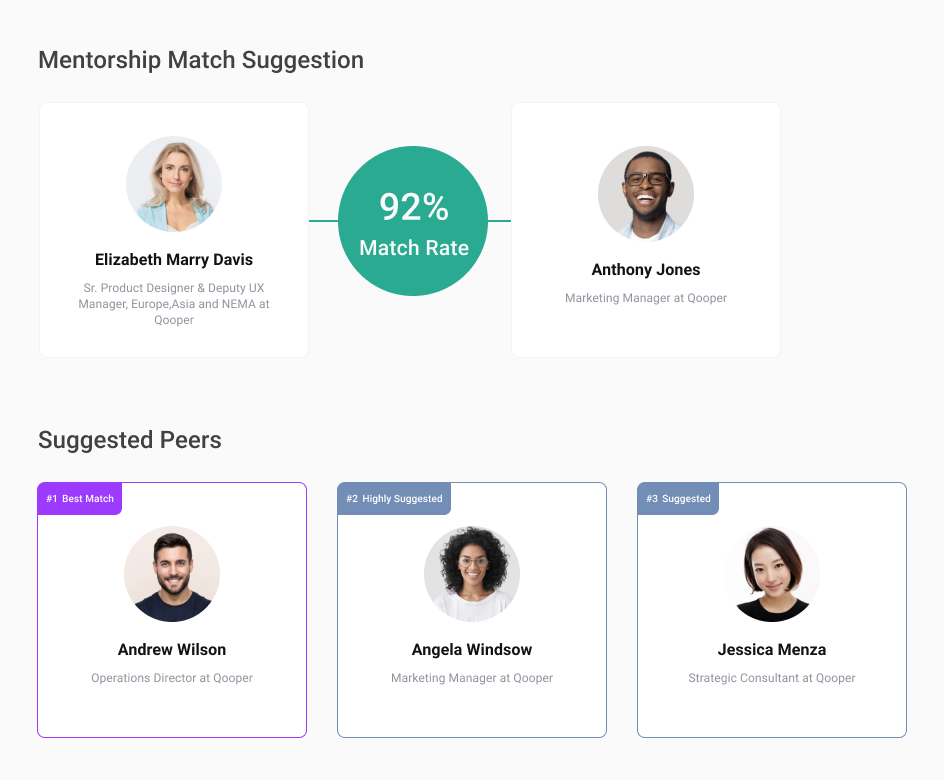This screenshot has height=780, width=944.
Task: Click the 92% Match Rate circle
Action: click(413, 221)
